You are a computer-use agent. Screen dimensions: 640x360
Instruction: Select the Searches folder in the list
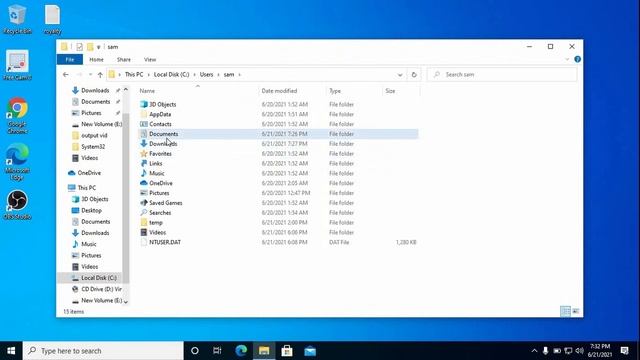coord(160,213)
